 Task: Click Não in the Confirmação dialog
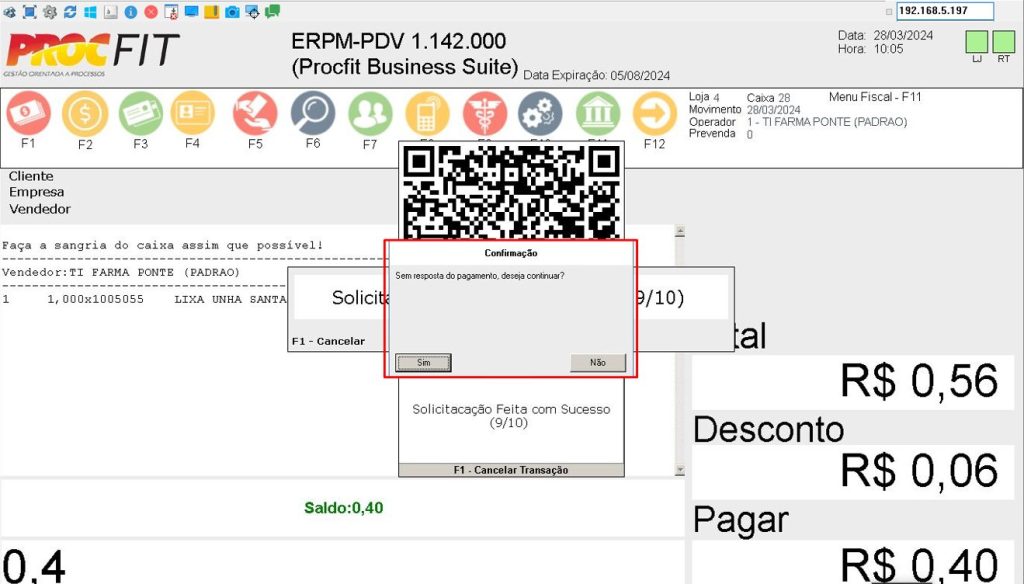pyautogui.click(x=598, y=363)
